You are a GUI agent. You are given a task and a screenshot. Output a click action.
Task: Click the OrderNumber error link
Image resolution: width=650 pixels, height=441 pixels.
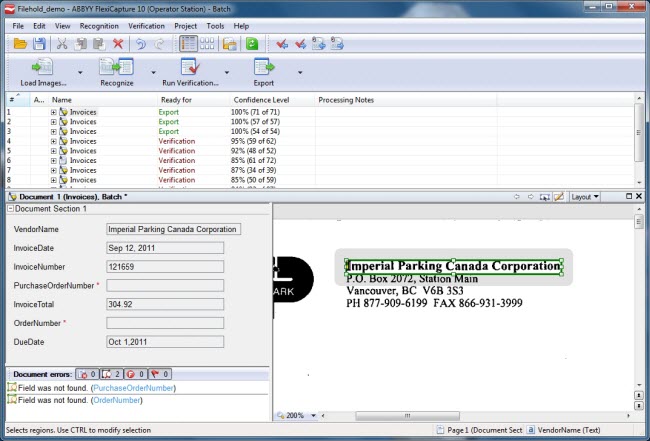[116, 400]
